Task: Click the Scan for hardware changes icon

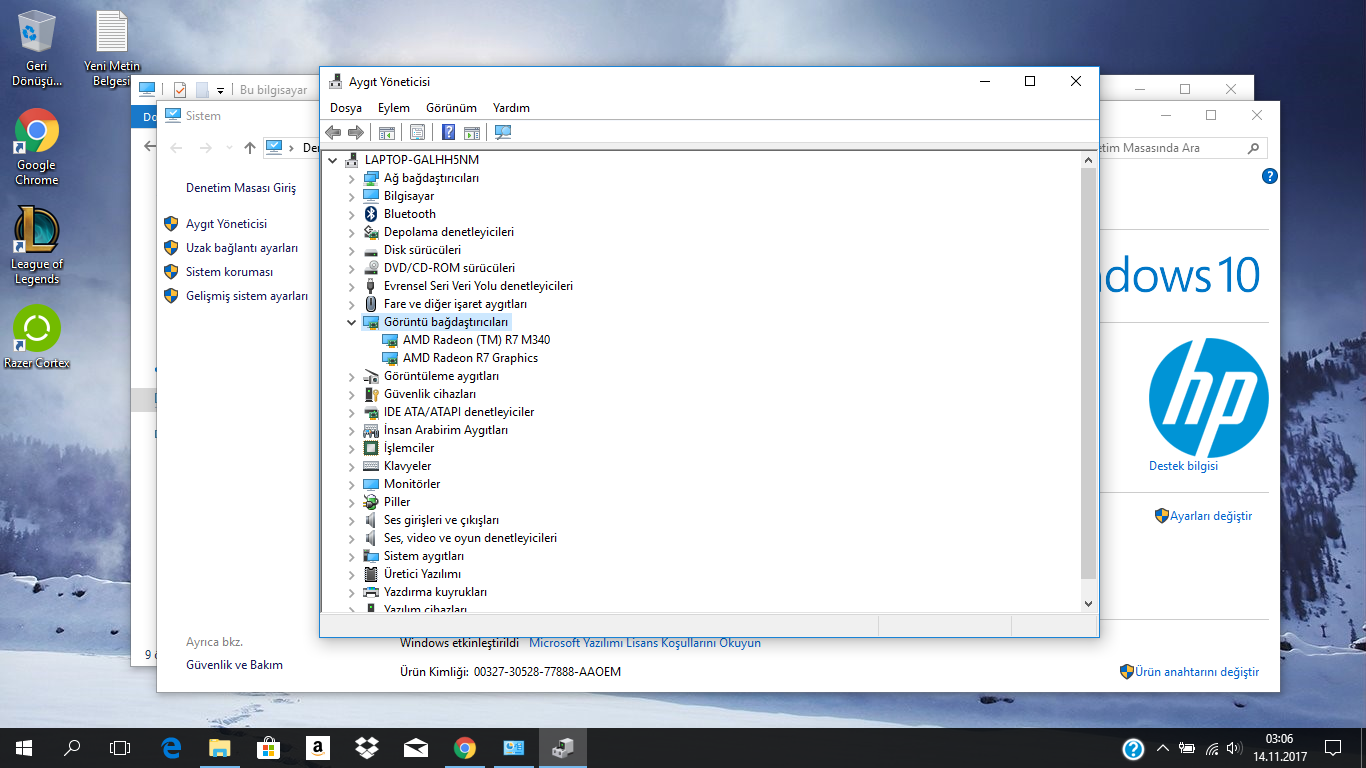Action: (x=503, y=132)
